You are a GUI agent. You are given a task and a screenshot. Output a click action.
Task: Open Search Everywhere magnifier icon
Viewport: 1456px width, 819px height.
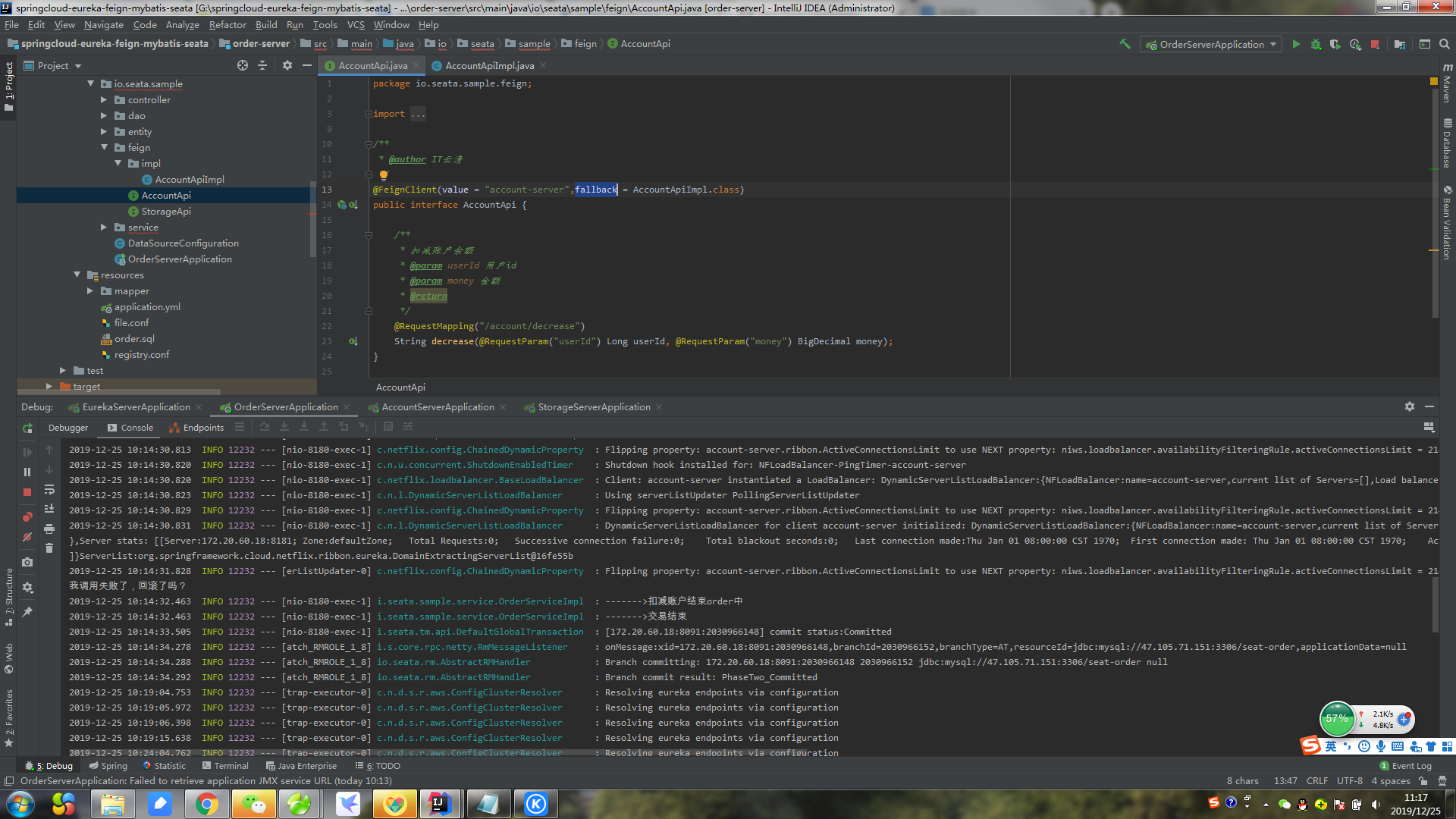coord(1445,44)
